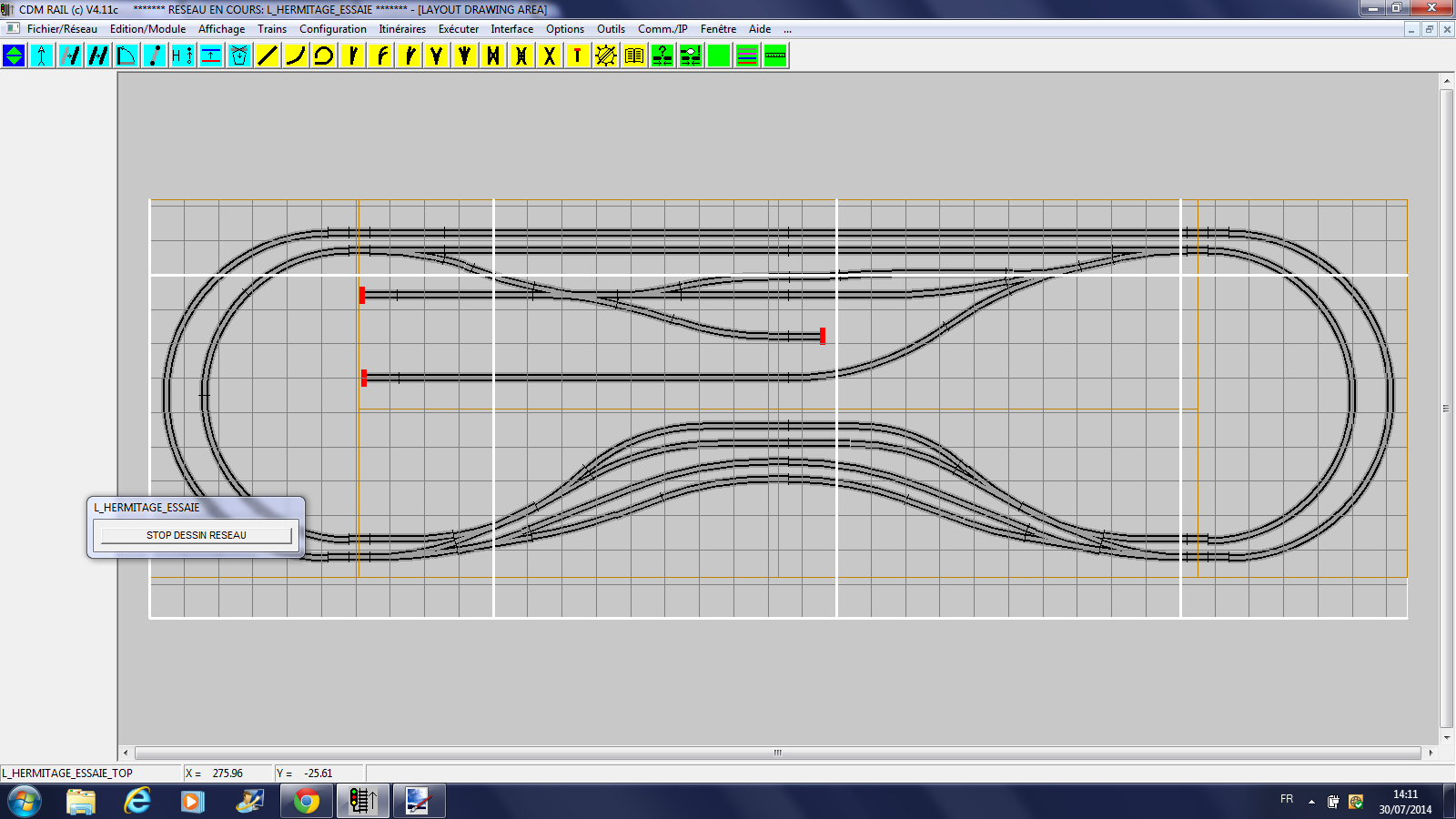Open the Fichier/Réseau menu
1456x819 pixels.
tap(62, 29)
